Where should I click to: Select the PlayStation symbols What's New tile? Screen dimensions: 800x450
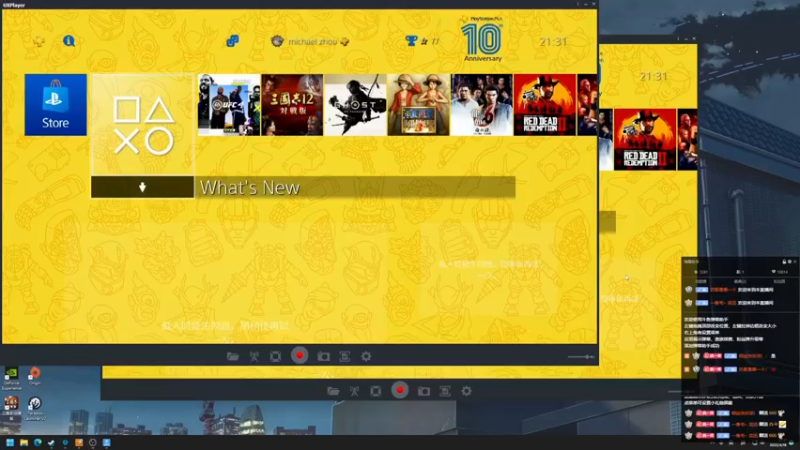(x=142, y=125)
